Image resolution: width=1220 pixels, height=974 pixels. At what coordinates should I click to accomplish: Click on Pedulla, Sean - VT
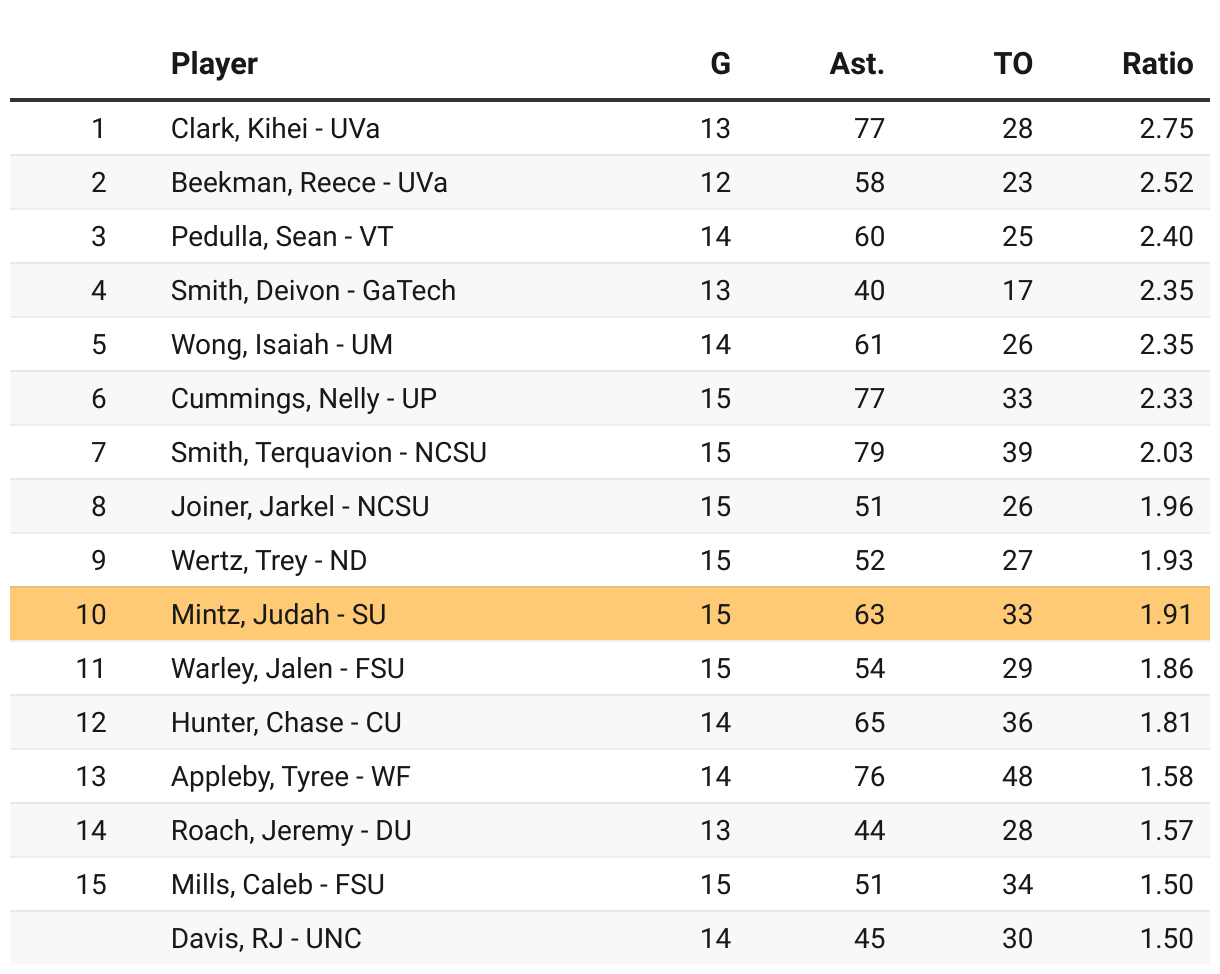coord(282,237)
